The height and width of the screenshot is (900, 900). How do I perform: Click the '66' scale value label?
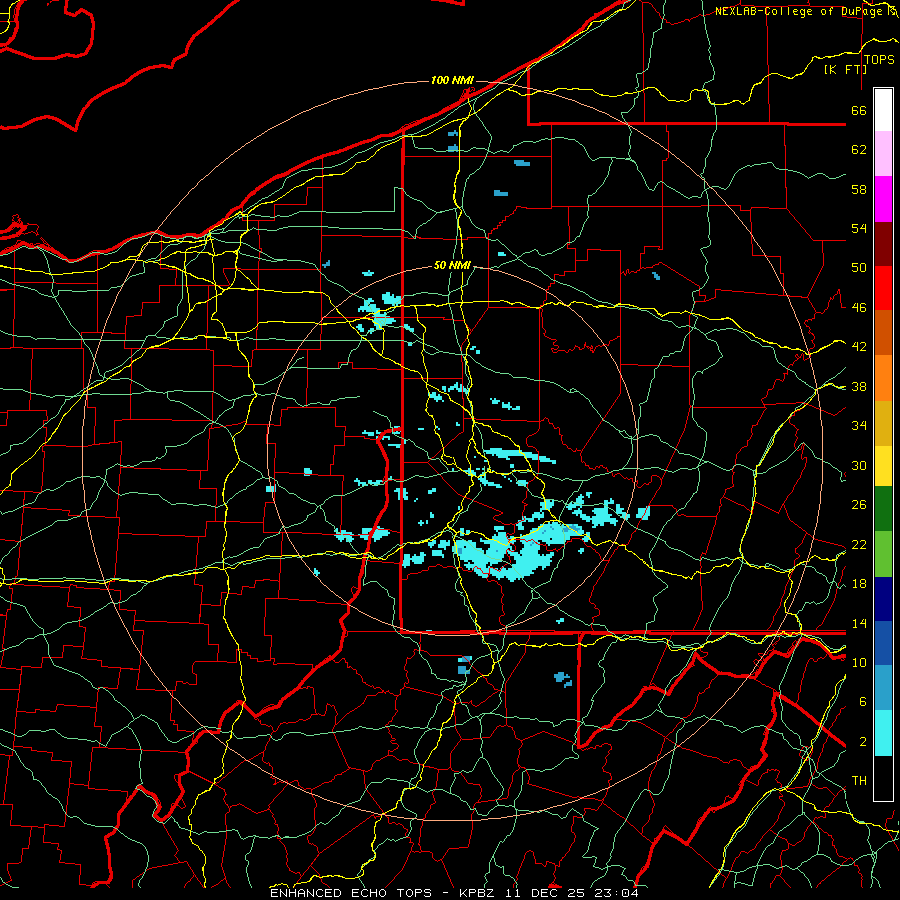click(859, 110)
